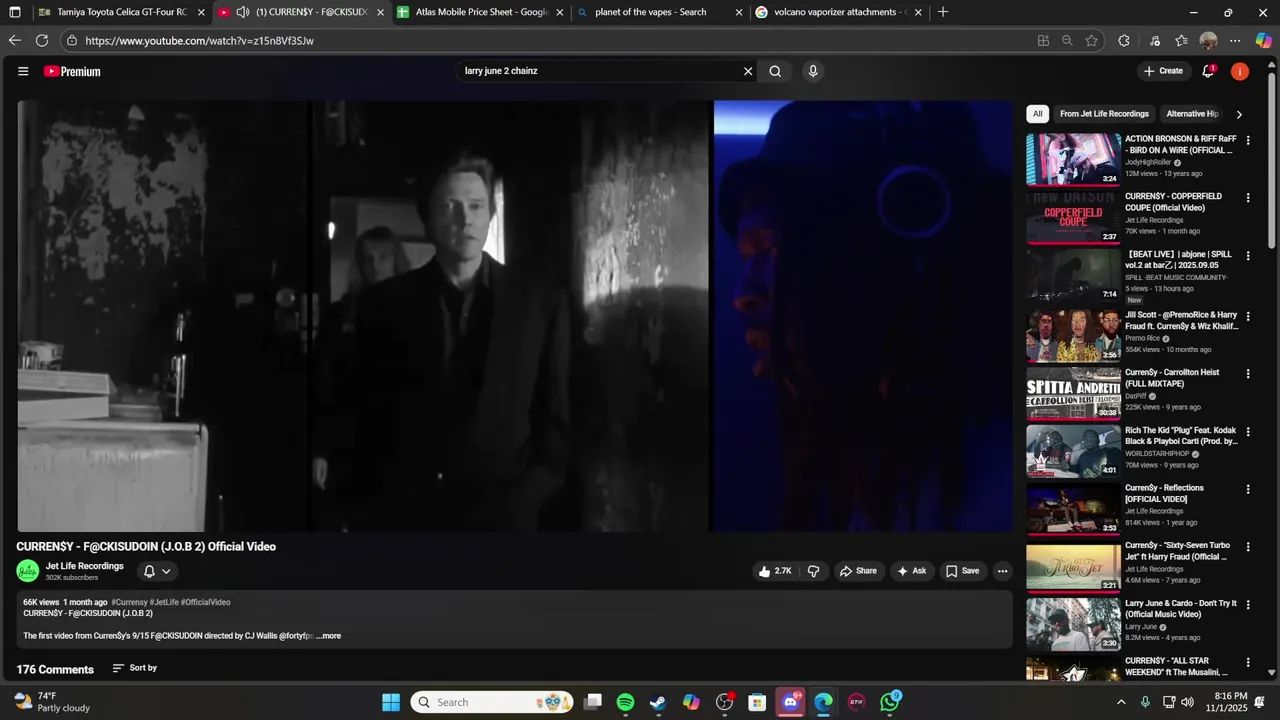The width and height of the screenshot is (1280, 720).
Task: Open Windows Start menu
Action: click(391, 702)
